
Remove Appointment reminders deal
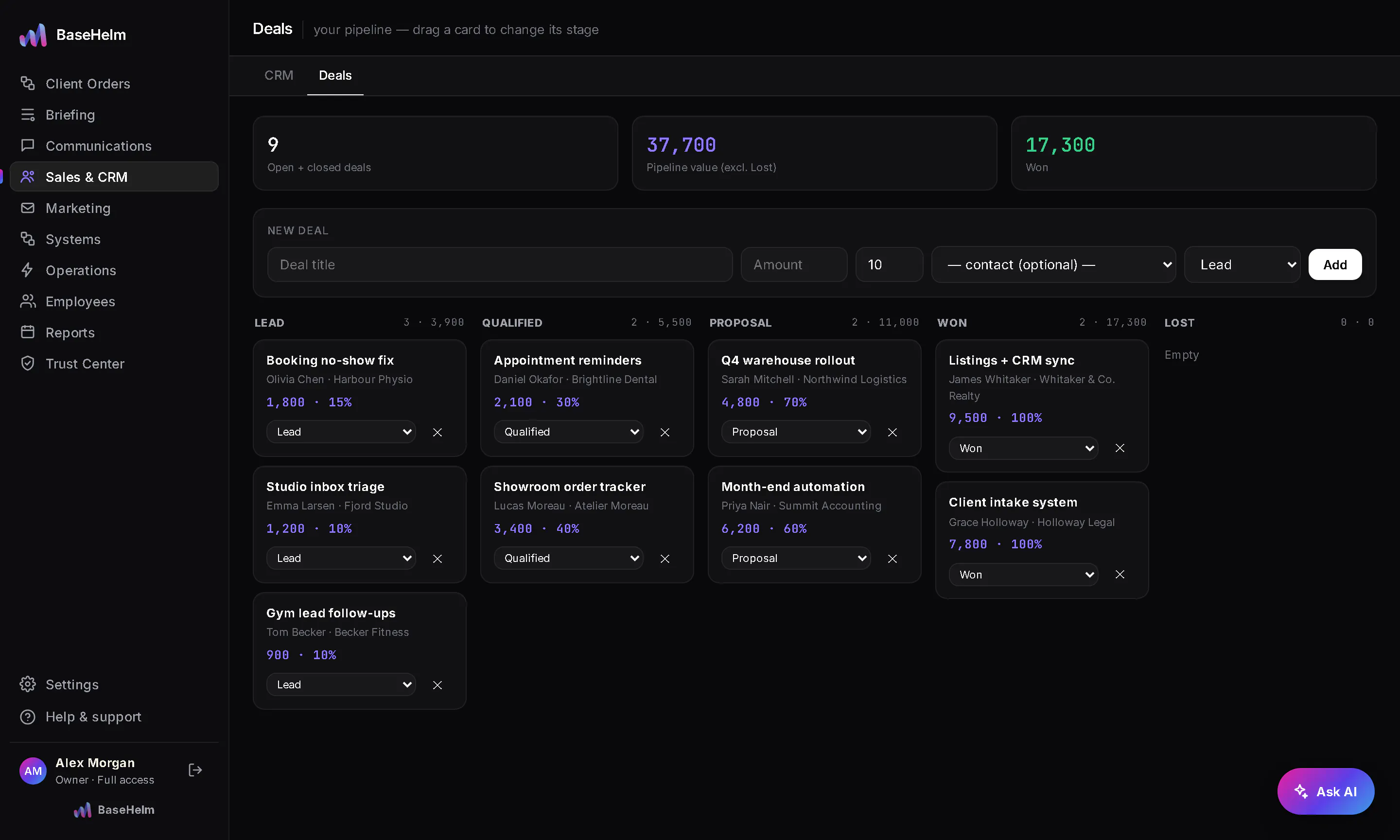pyautogui.click(x=665, y=433)
